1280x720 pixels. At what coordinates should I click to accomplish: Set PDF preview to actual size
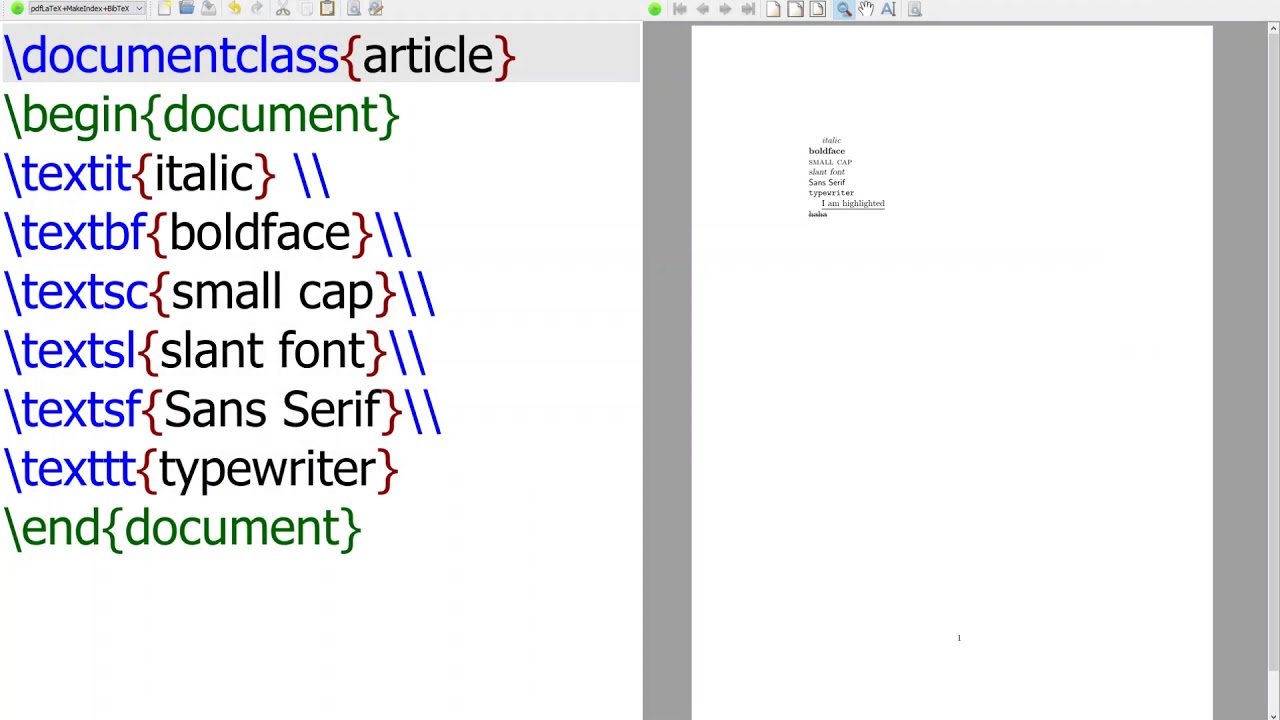(x=773, y=9)
